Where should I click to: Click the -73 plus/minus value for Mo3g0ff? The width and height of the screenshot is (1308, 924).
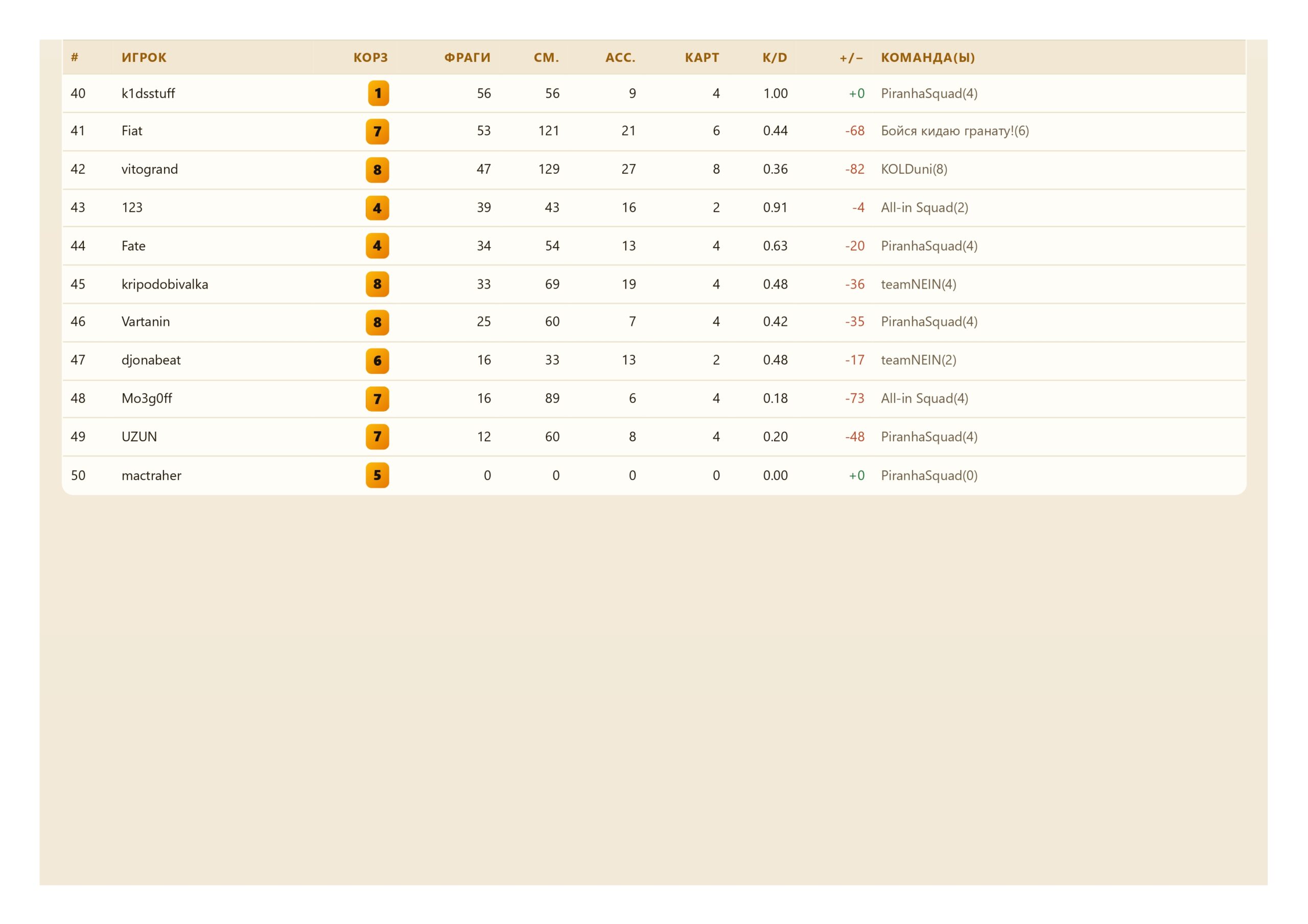pyautogui.click(x=854, y=398)
